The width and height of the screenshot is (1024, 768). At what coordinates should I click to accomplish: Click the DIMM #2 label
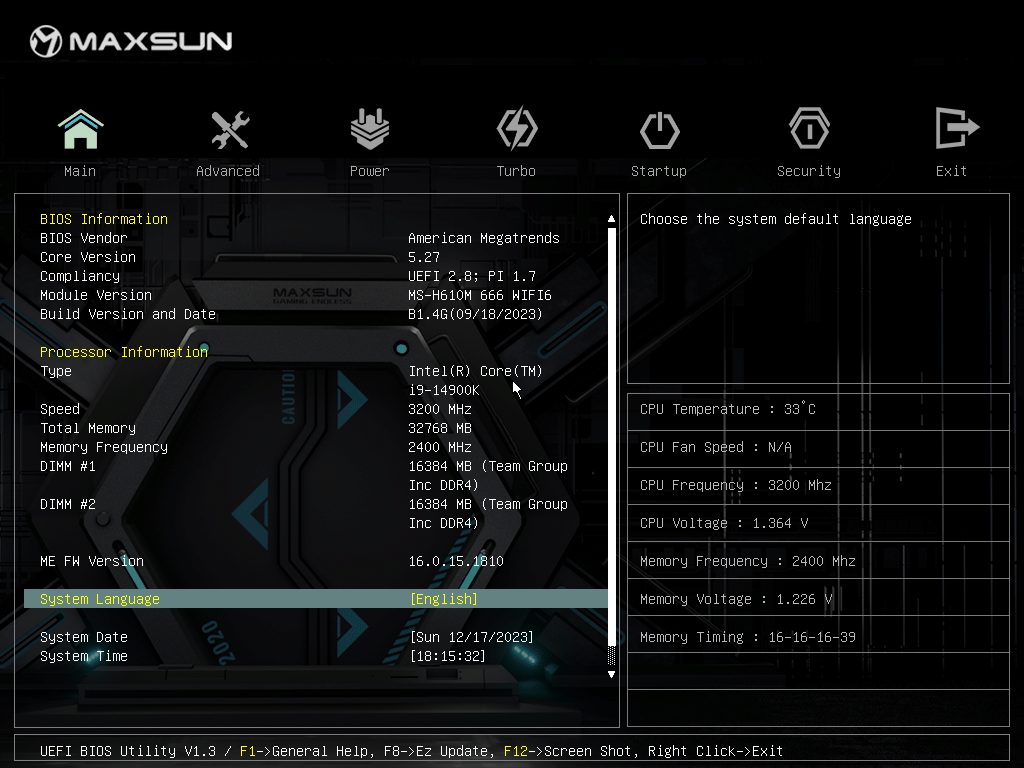pyautogui.click(x=68, y=504)
